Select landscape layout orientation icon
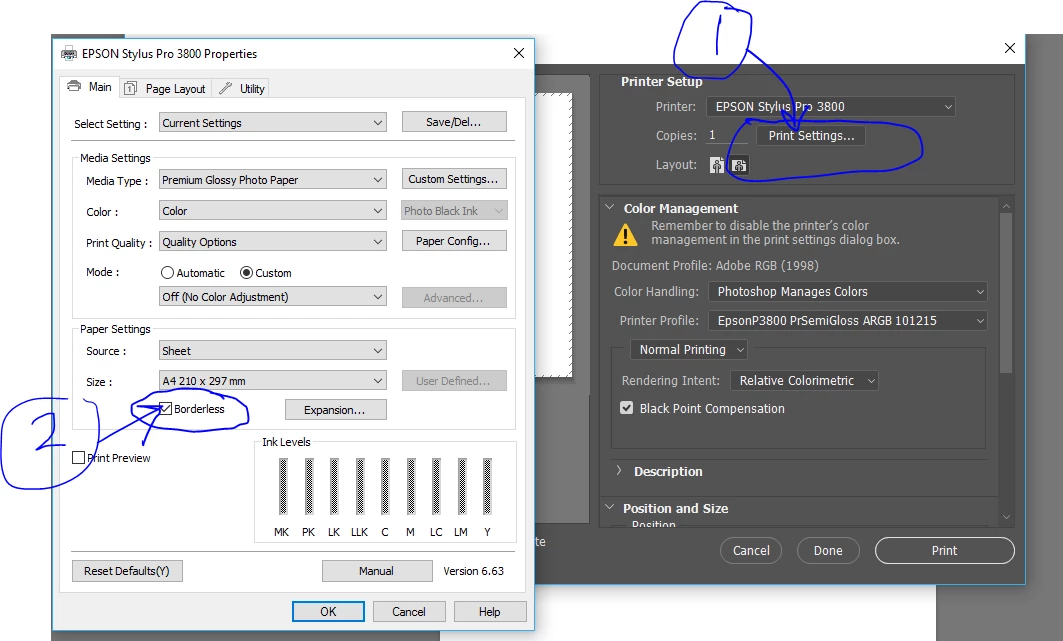The width and height of the screenshot is (1063, 641). 740,165
